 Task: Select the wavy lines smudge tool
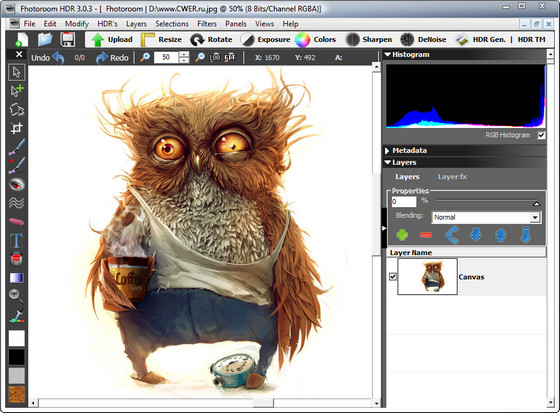point(16,203)
